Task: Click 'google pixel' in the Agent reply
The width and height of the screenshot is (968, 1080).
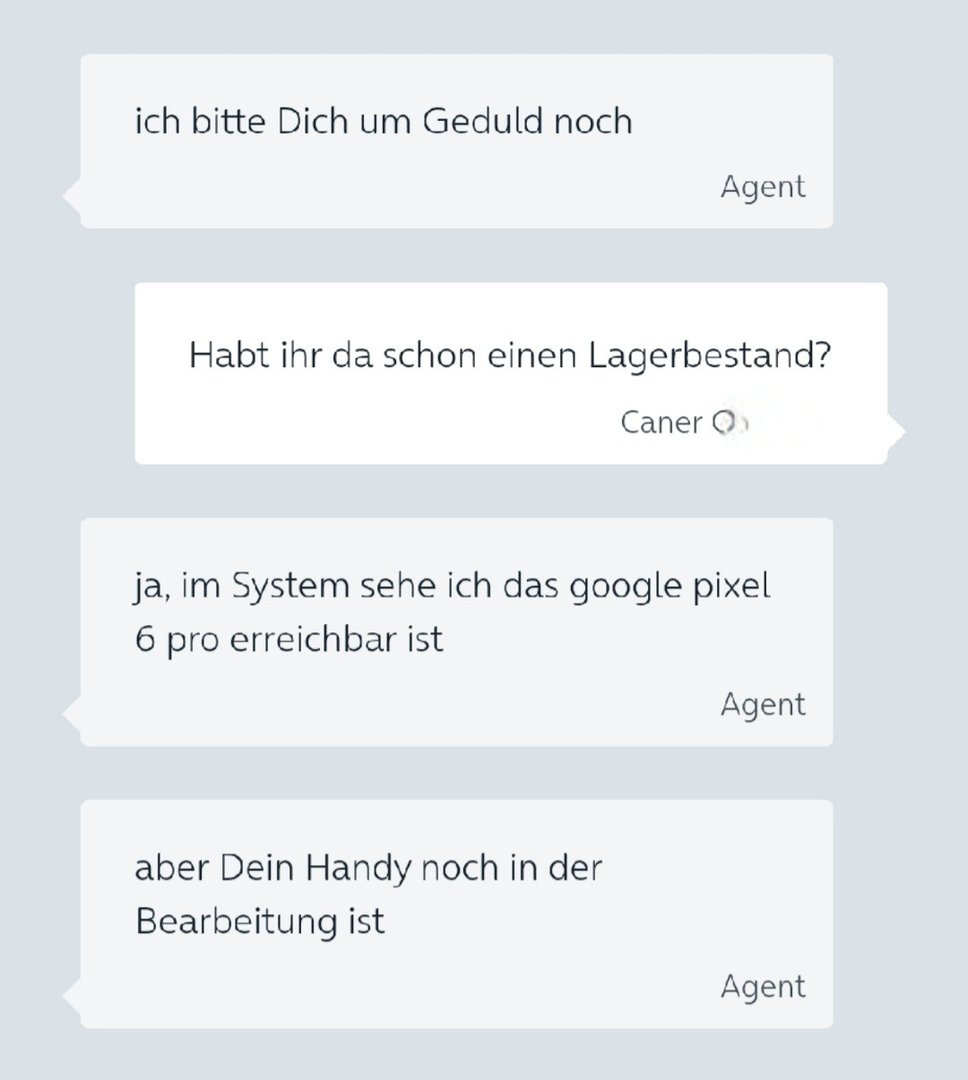Action: point(670,587)
